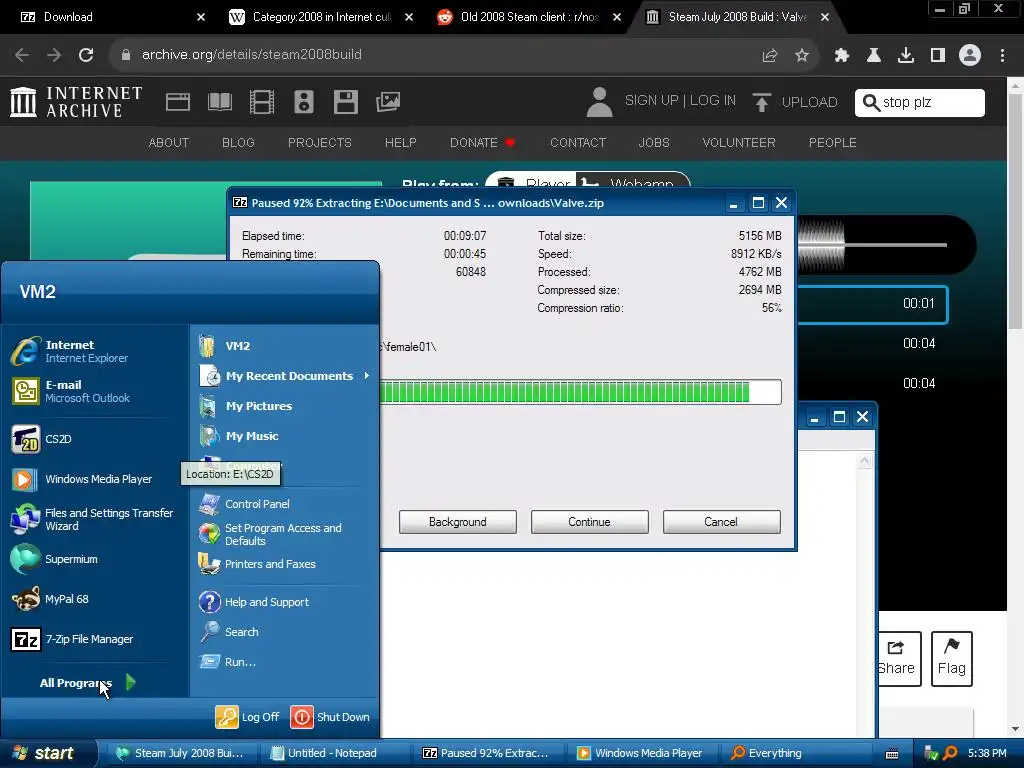Launch Microsoft Outlook E-mail entry
Screen dimensions: 1024x768
pyautogui.click(x=71, y=391)
